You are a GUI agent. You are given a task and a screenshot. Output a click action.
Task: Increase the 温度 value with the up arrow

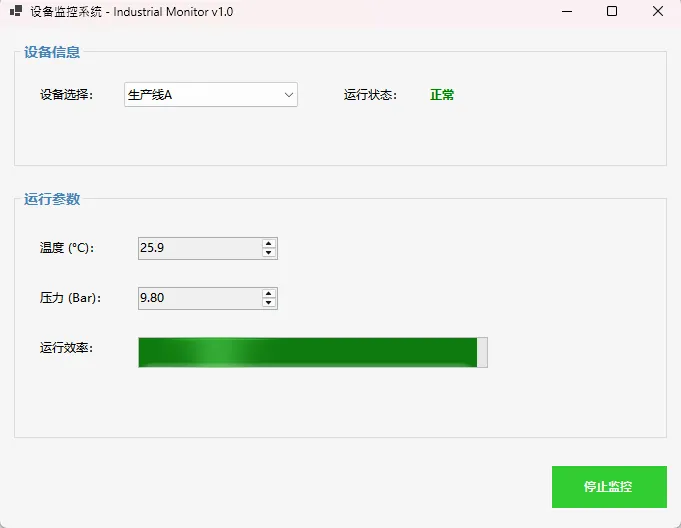pyautogui.click(x=268, y=243)
